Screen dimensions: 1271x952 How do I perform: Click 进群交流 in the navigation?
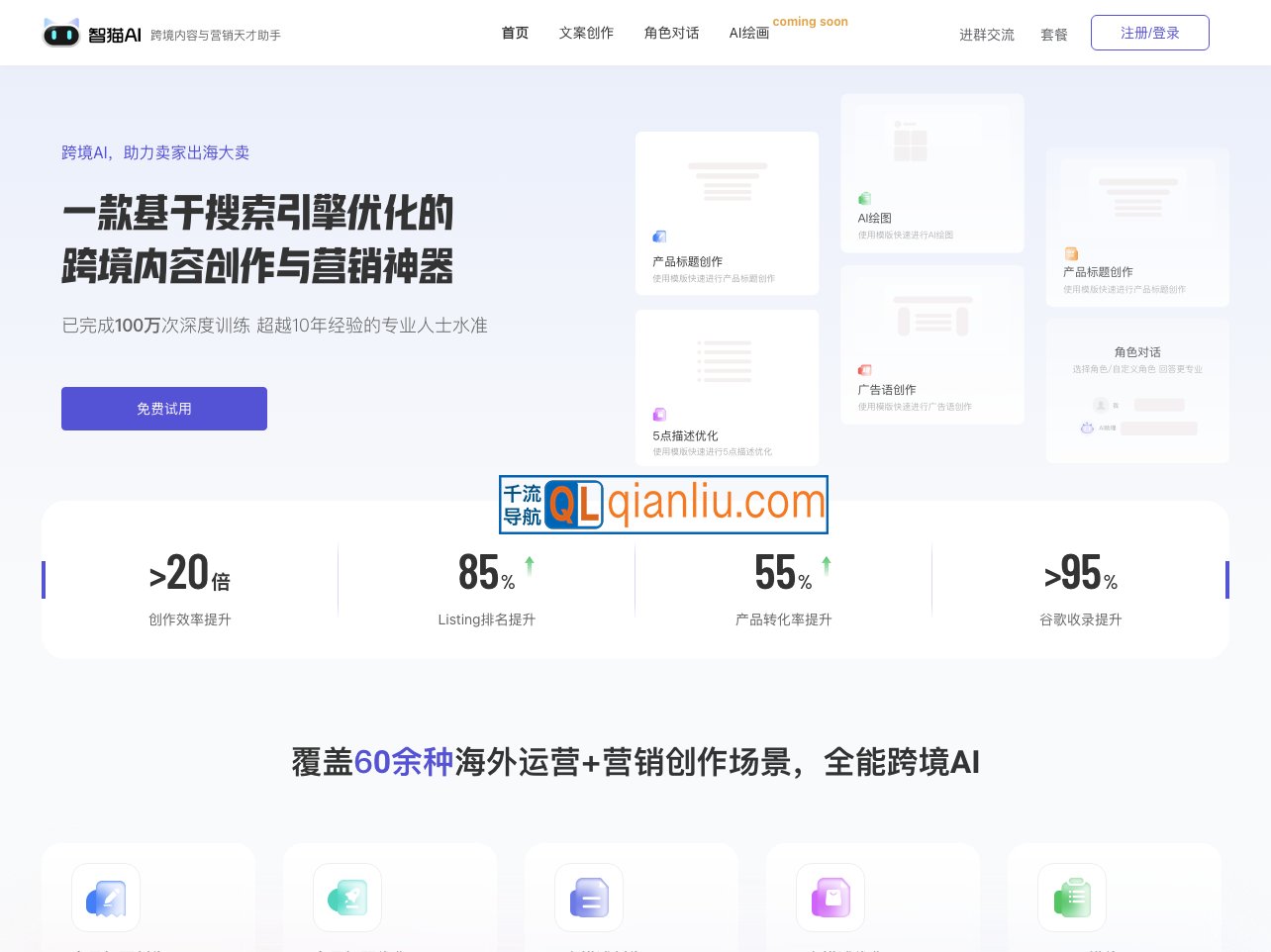(987, 35)
